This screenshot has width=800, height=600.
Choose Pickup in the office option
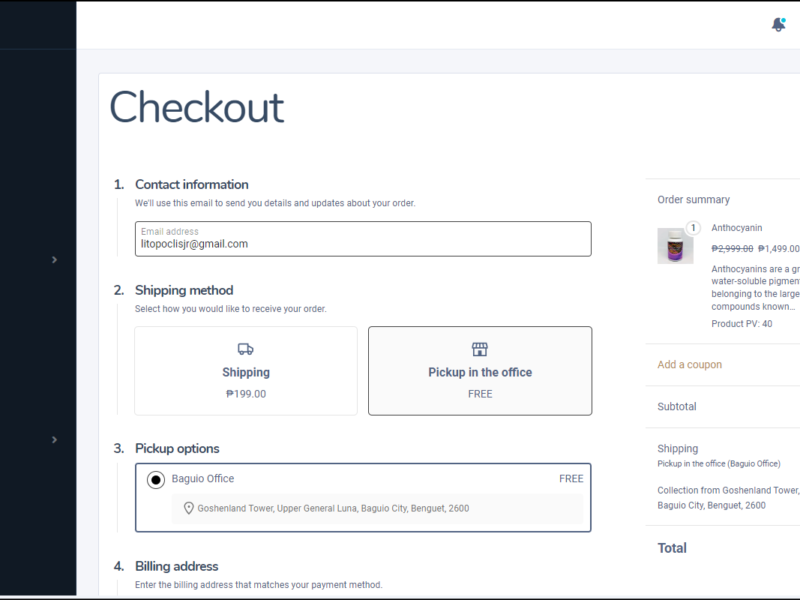[x=480, y=371]
